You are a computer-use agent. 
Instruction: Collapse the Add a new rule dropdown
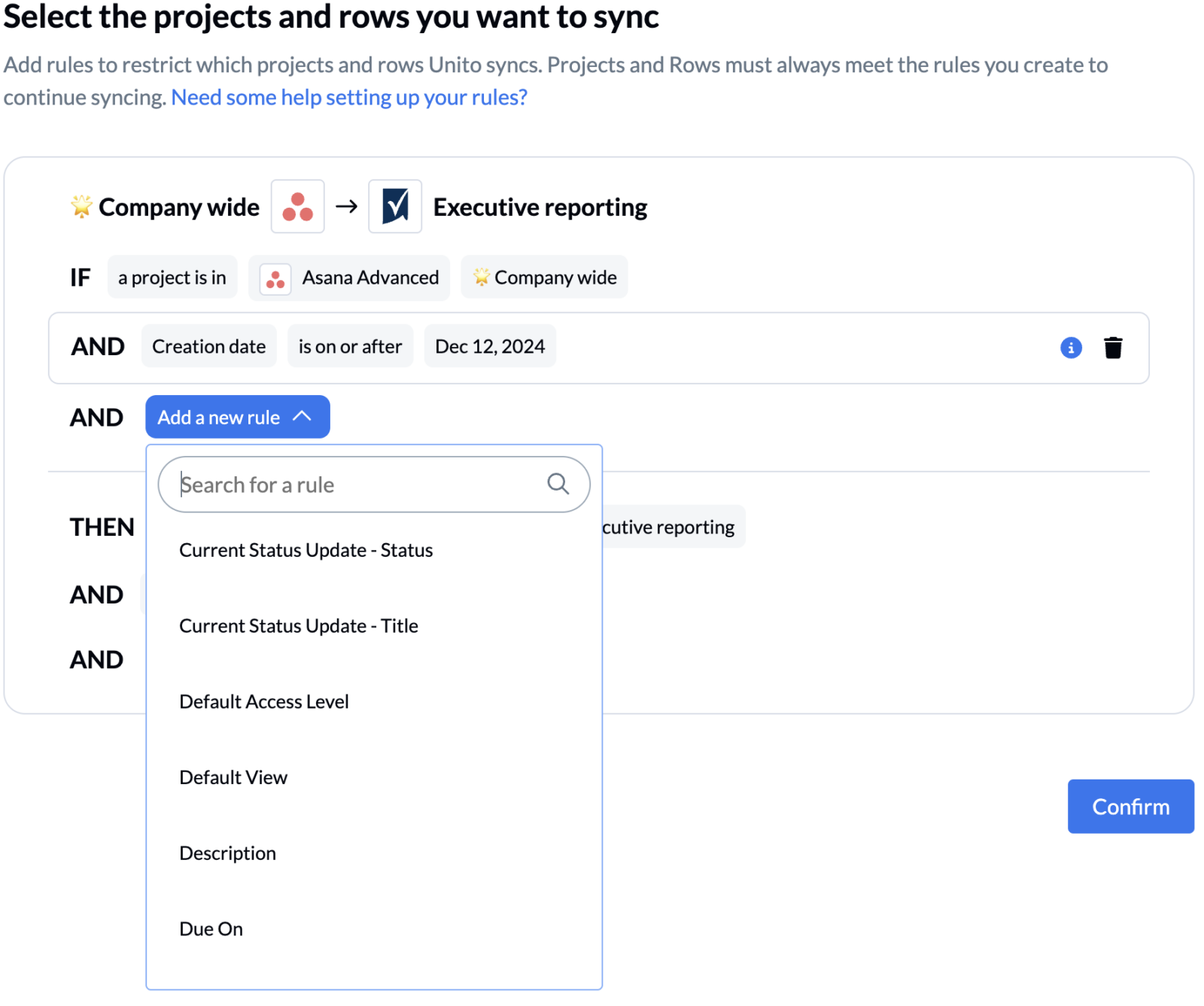click(237, 417)
